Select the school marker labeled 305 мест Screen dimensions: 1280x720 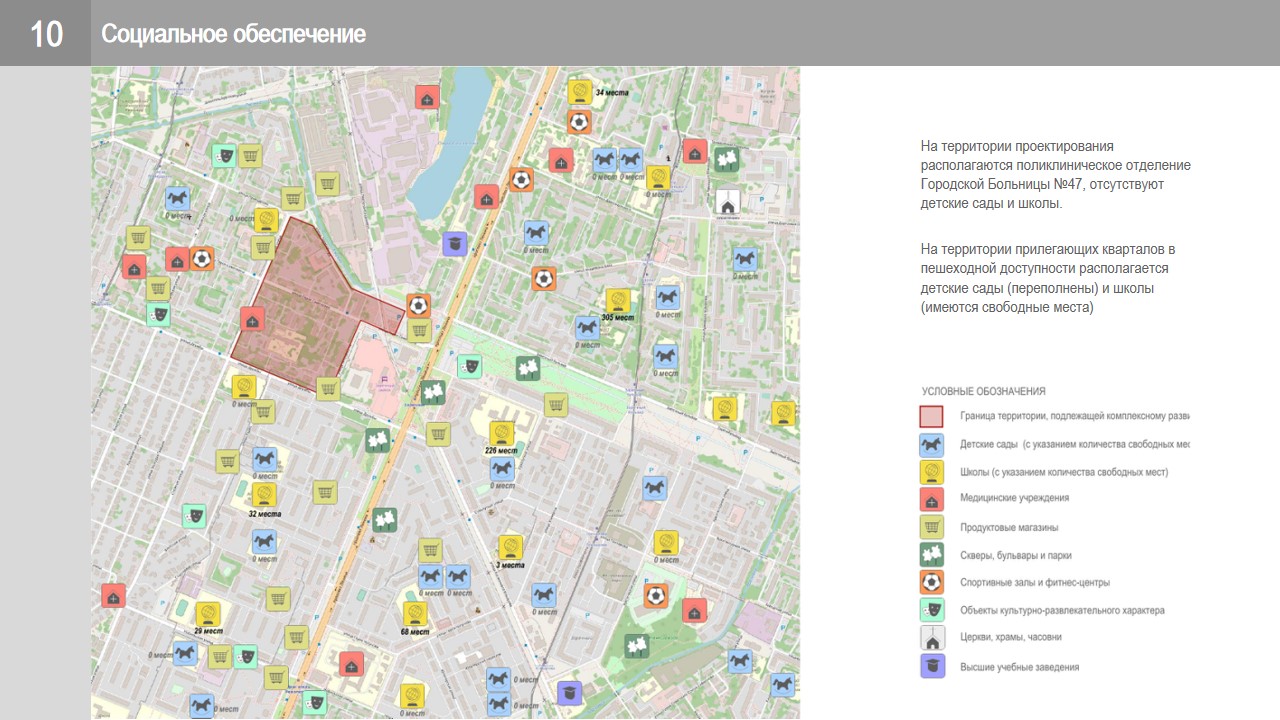pyautogui.click(x=618, y=300)
